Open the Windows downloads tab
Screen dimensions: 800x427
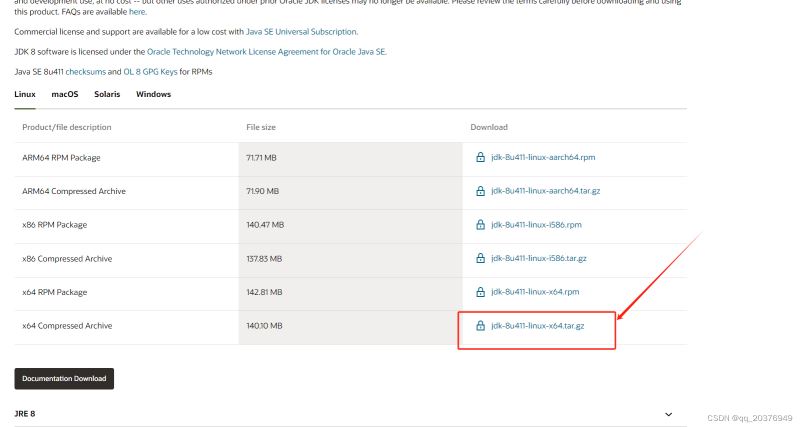pyautogui.click(x=153, y=94)
